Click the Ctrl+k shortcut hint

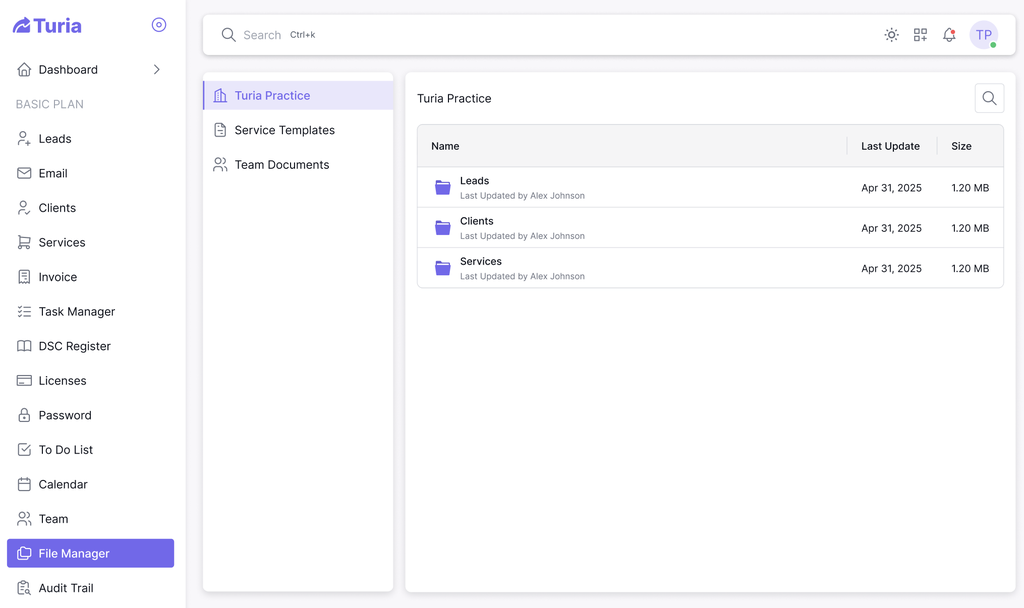point(302,35)
